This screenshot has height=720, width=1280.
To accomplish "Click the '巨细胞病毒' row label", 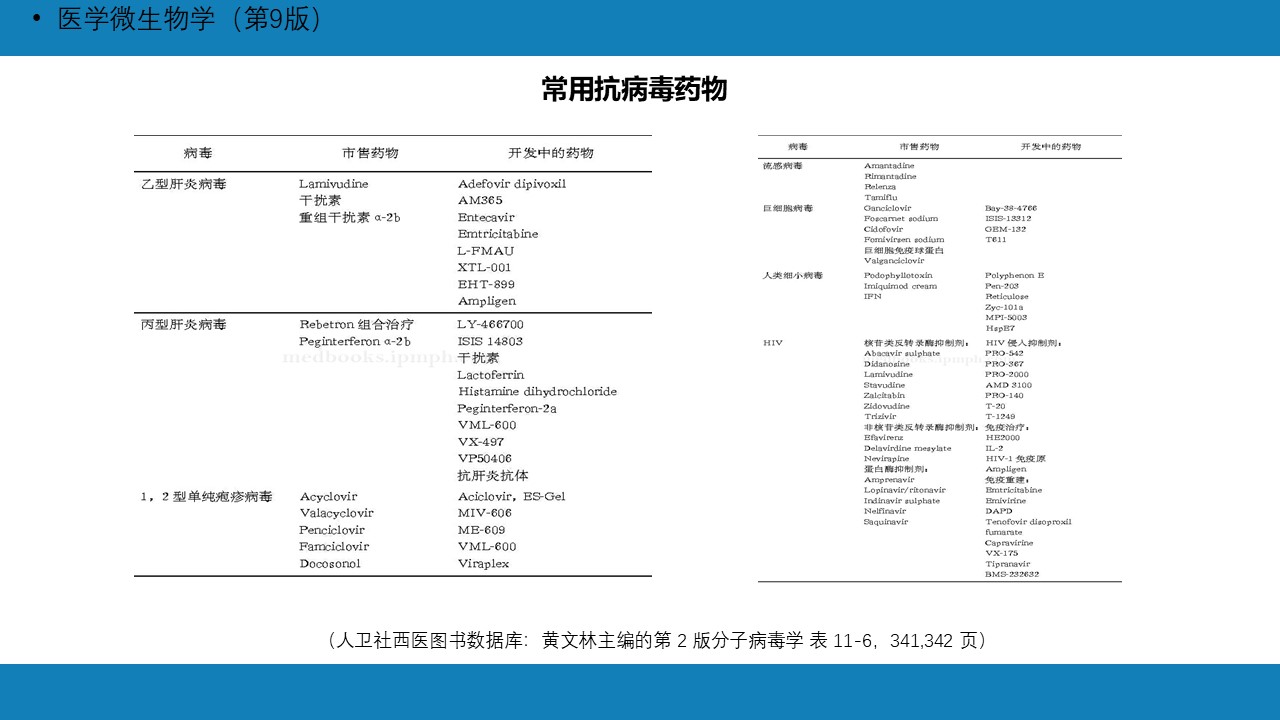I will (788, 208).
